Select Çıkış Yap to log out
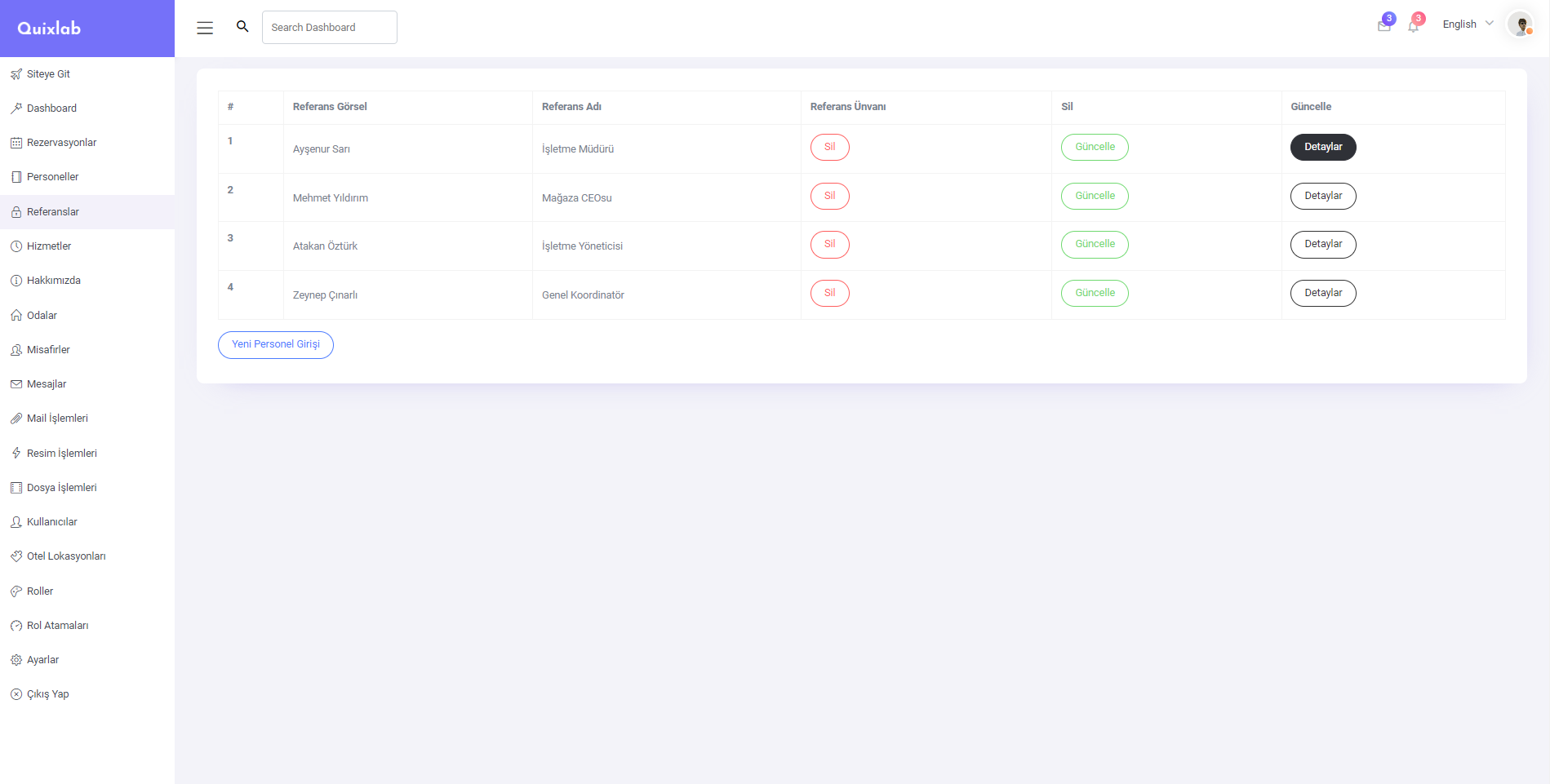The image size is (1550, 784). (87, 694)
